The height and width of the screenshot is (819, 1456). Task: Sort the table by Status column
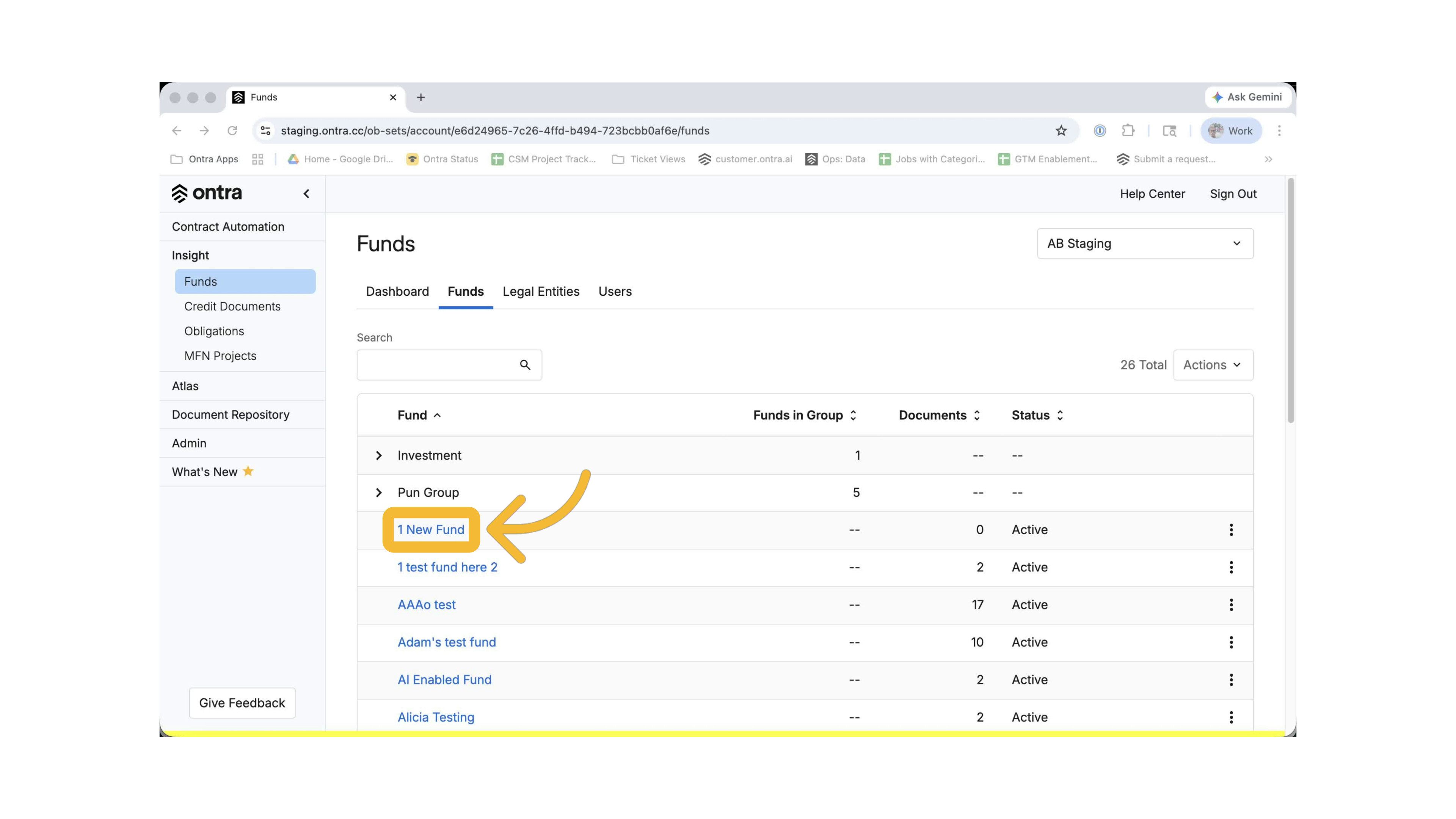(1037, 416)
